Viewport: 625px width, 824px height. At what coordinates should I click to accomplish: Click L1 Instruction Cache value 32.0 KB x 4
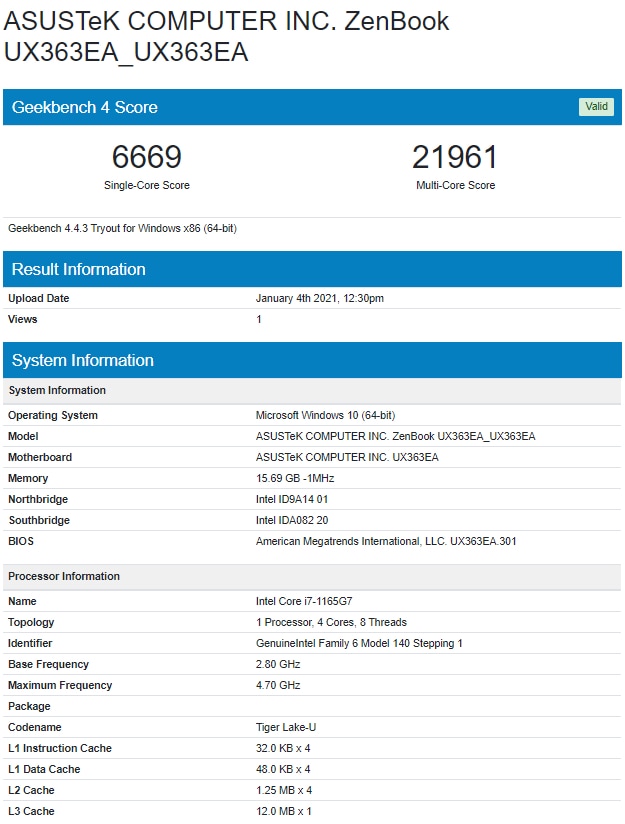283,748
